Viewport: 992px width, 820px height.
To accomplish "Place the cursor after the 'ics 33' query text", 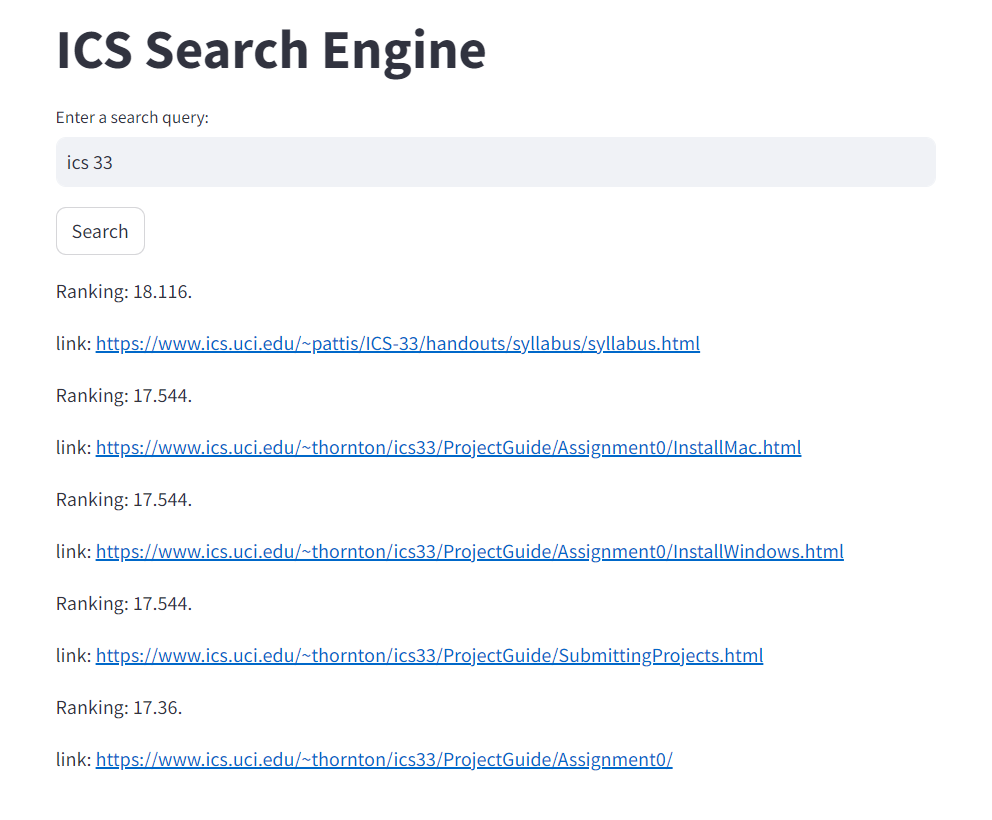I will coord(114,163).
